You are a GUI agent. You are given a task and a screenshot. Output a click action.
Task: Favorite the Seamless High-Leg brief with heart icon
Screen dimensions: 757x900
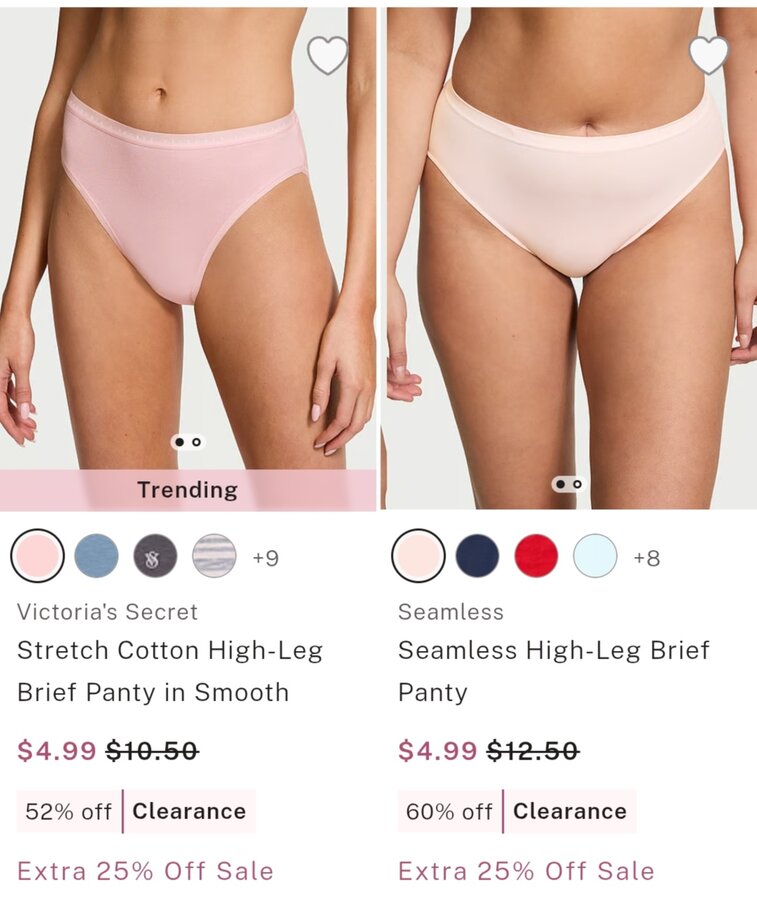709,55
